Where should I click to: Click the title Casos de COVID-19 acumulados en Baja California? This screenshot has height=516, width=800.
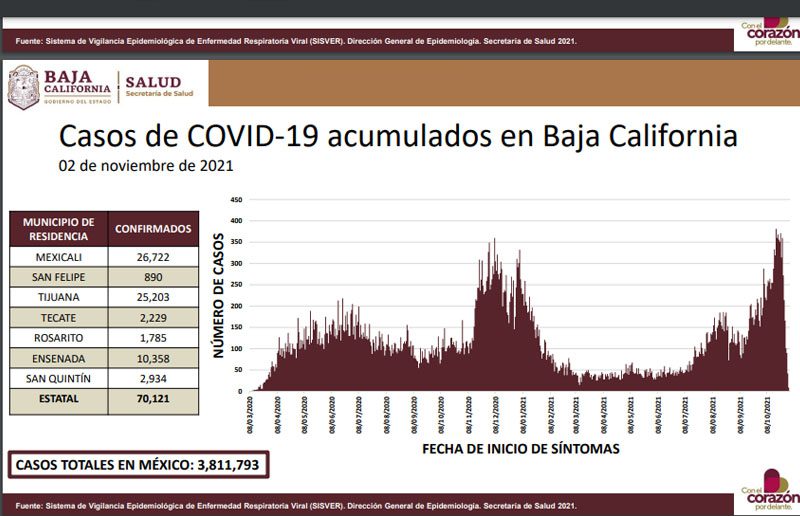(398, 136)
